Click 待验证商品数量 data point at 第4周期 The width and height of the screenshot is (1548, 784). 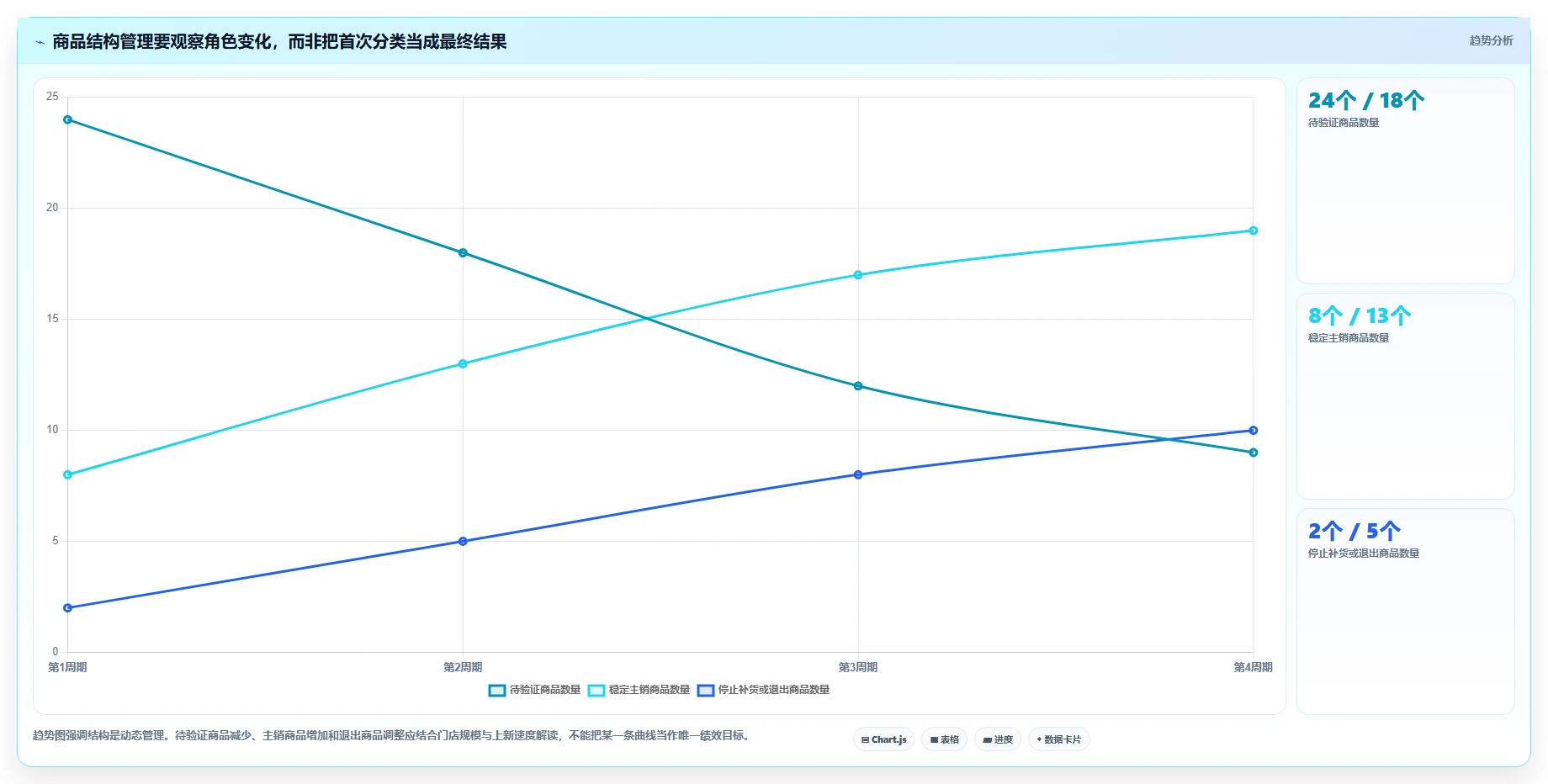1254,453
